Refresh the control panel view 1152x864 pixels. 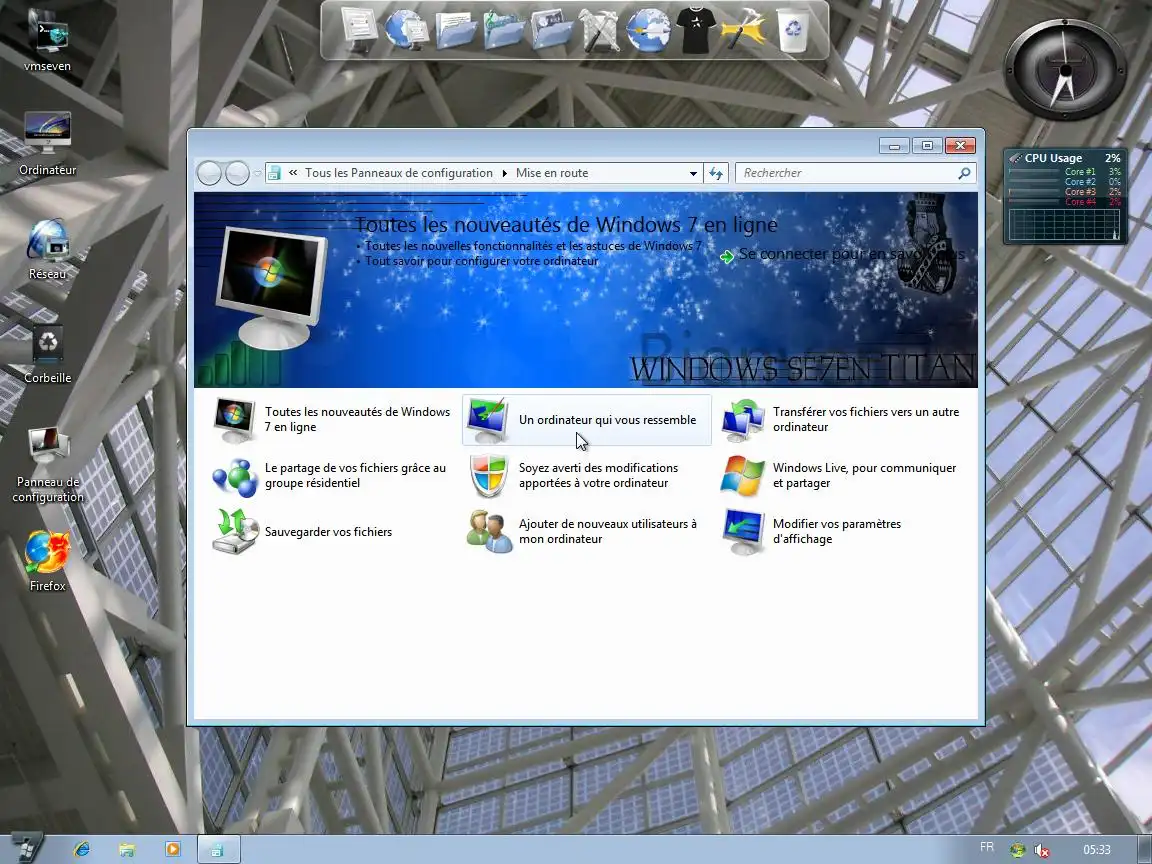[716, 173]
